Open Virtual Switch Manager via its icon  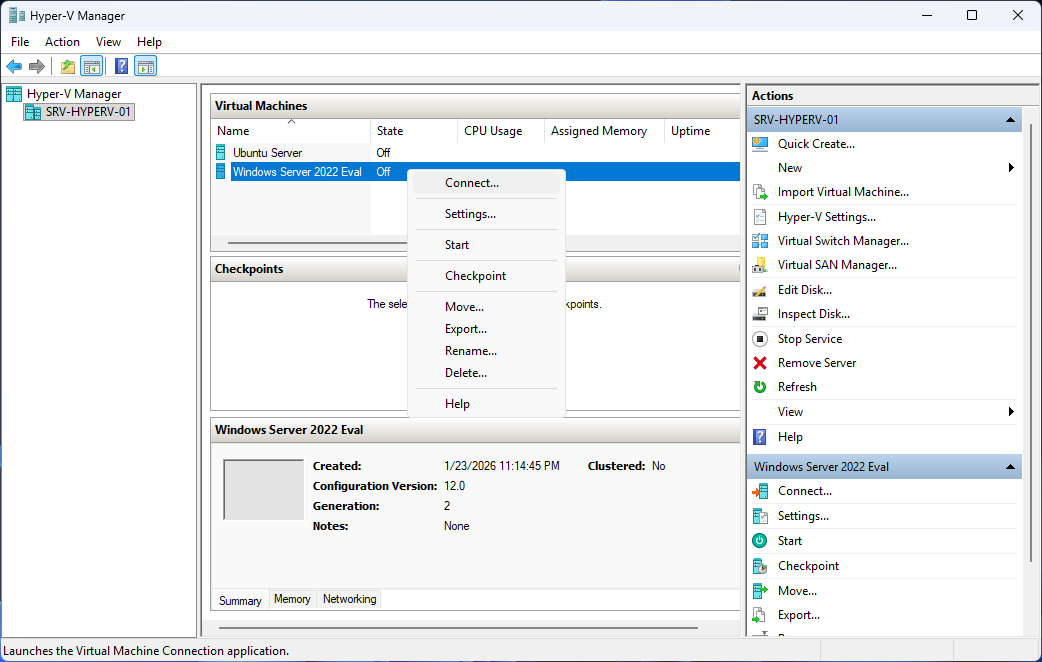pos(761,240)
